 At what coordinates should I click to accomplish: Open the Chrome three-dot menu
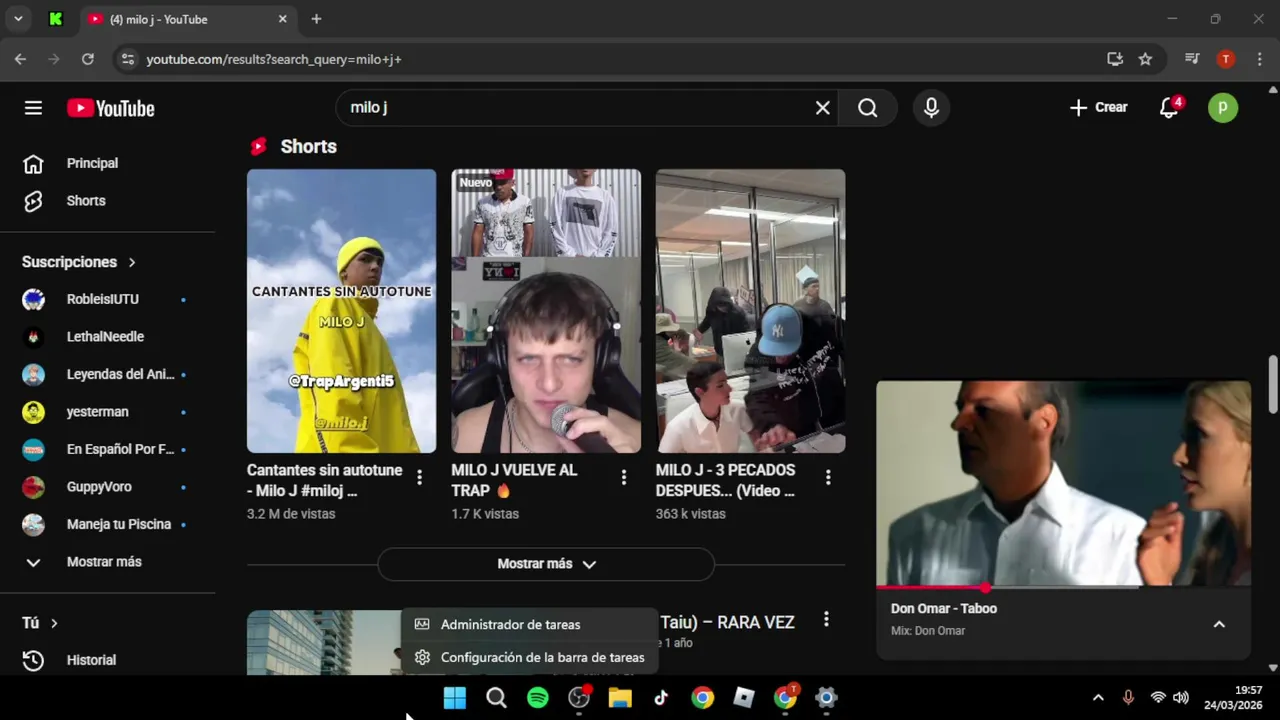click(1259, 59)
